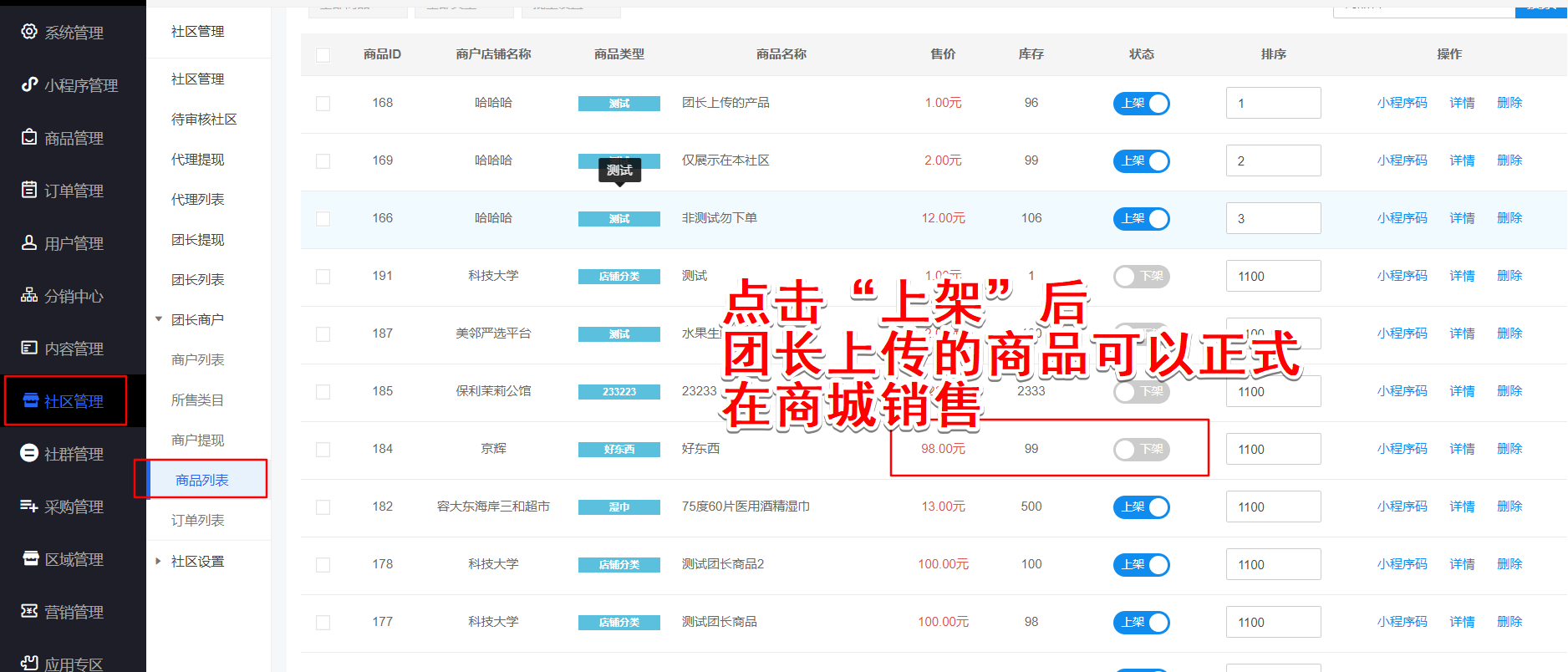
Task: Open 商户提现 submenu item
Action: (x=198, y=440)
